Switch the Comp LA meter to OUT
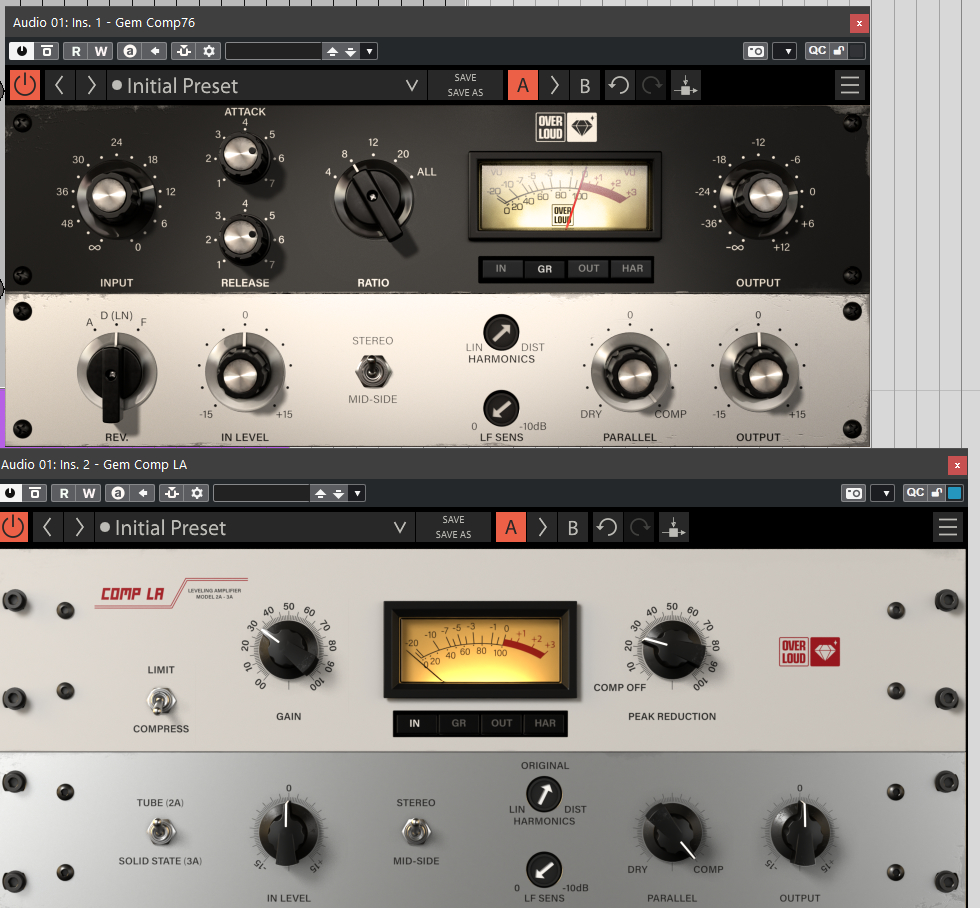This screenshot has height=908, width=980. pos(501,723)
